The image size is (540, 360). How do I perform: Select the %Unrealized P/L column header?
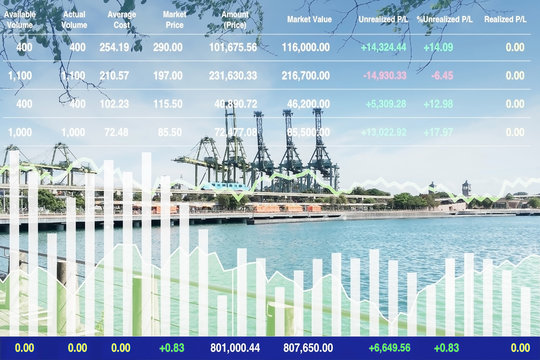pos(444,20)
